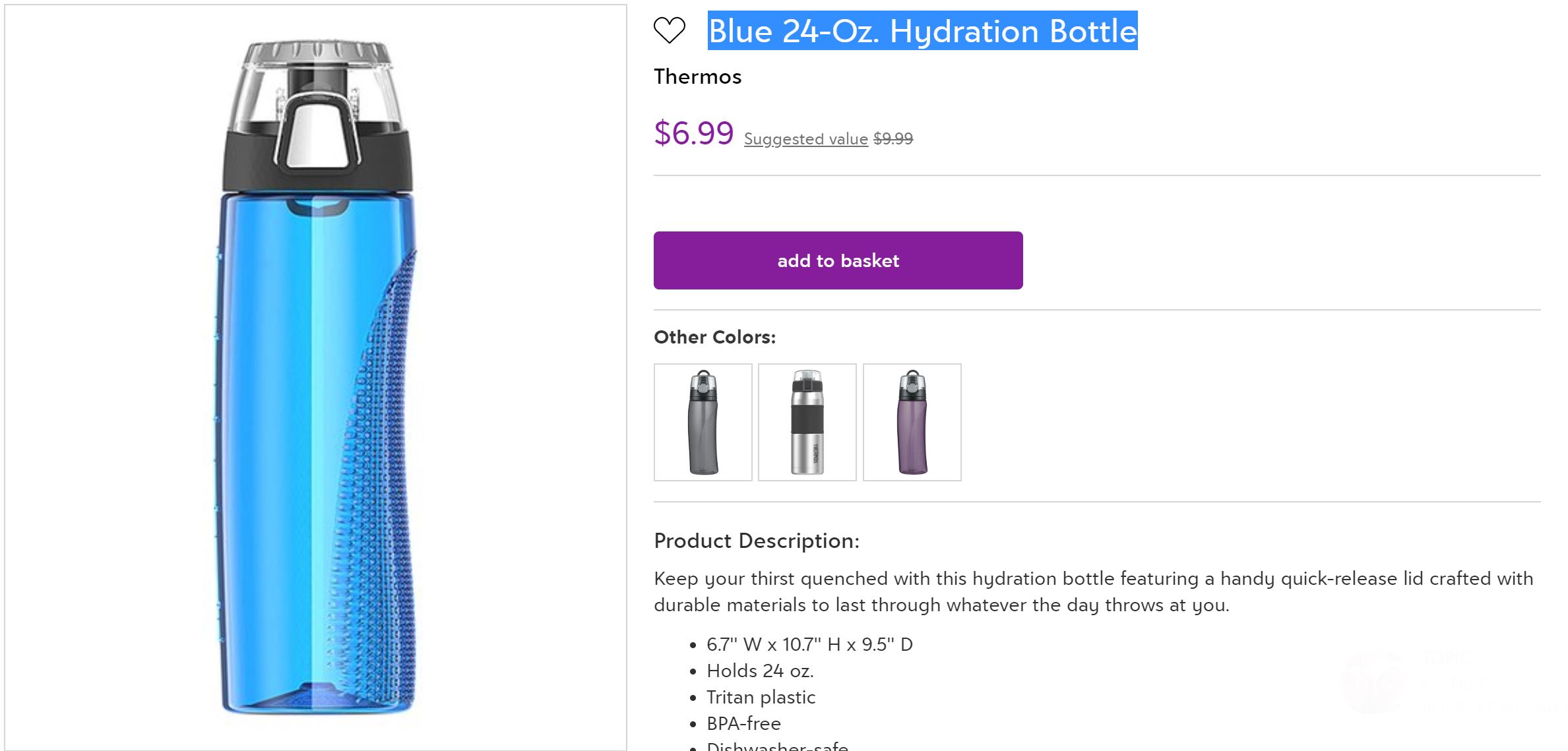Click the dimensions bullet with 6.7" W
This screenshot has width=1568, height=751.
click(x=809, y=644)
